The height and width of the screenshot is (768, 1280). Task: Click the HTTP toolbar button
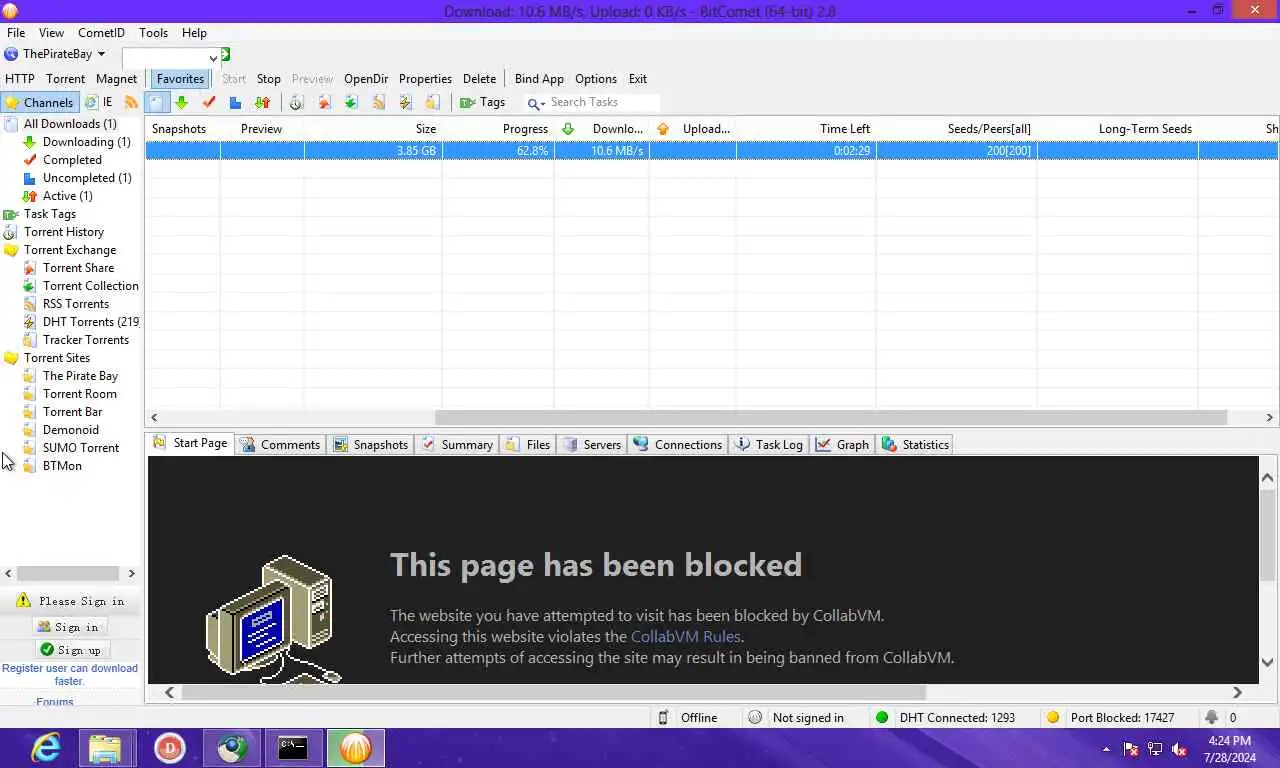[20, 79]
